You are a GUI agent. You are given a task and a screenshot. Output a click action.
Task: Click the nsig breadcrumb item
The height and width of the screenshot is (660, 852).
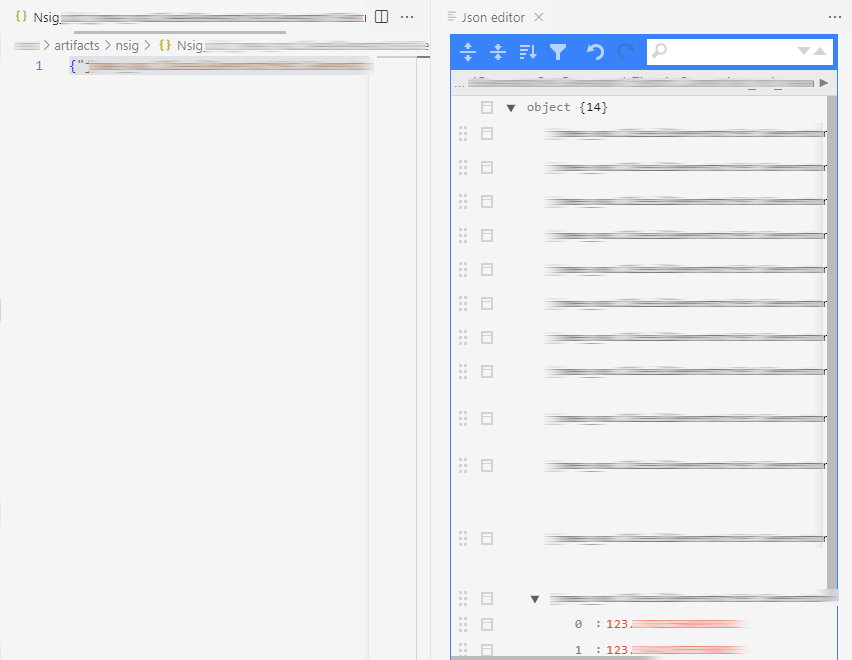click(127, 45)
